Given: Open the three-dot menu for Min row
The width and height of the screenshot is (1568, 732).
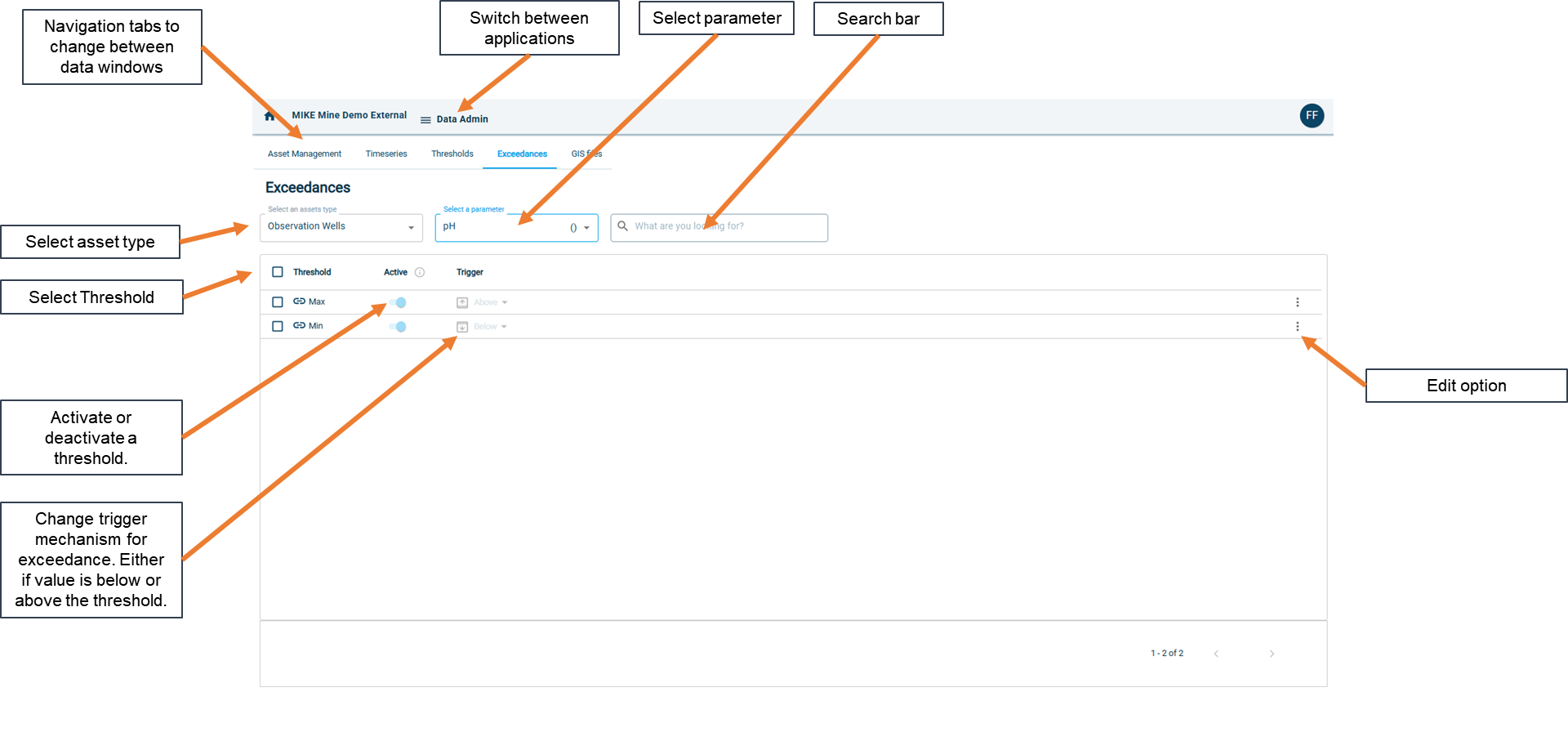Looking at the screenshot, I should (1297, 327).
